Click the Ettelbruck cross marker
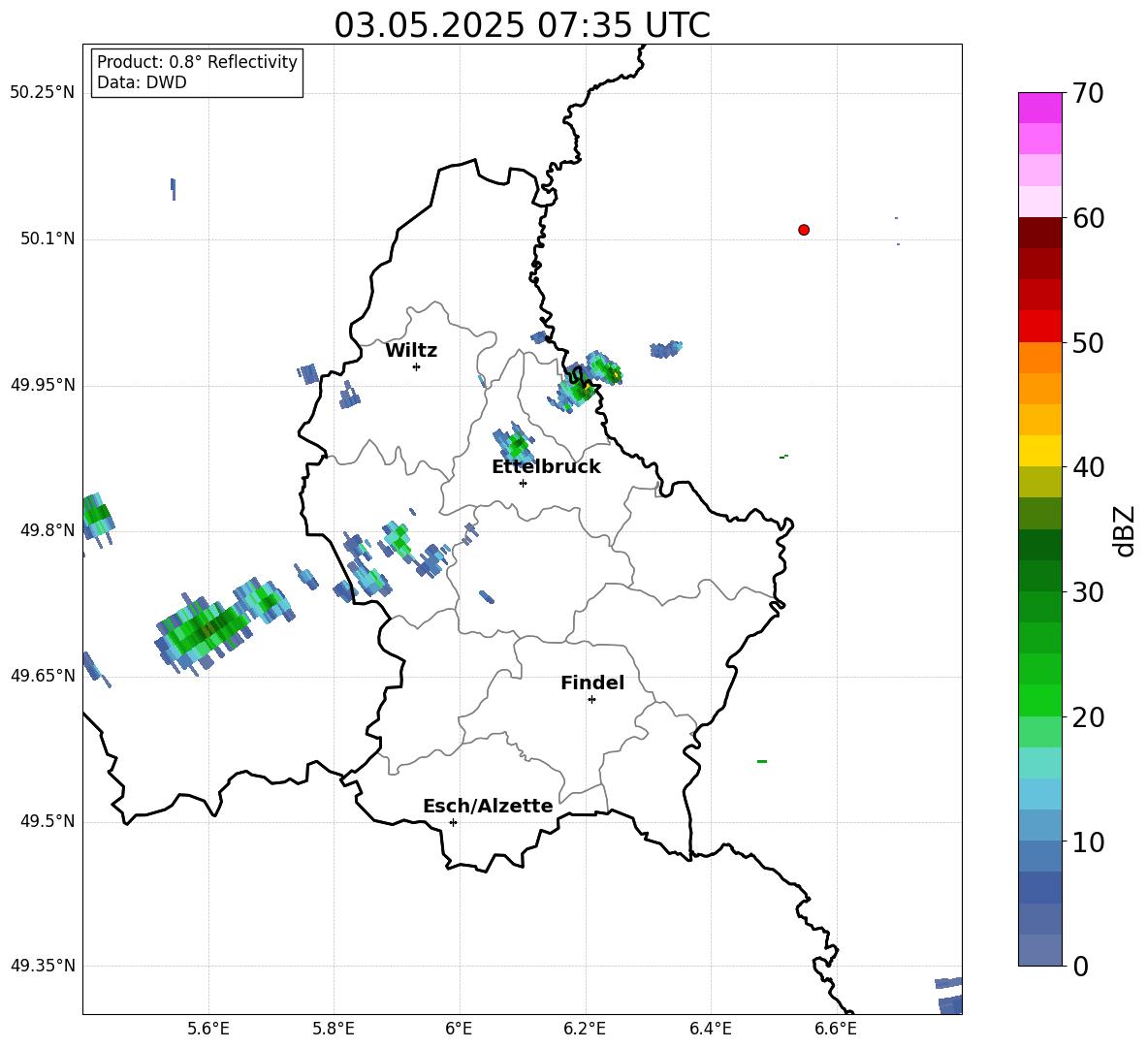1148x1048 pixels. tap(523, 483)
